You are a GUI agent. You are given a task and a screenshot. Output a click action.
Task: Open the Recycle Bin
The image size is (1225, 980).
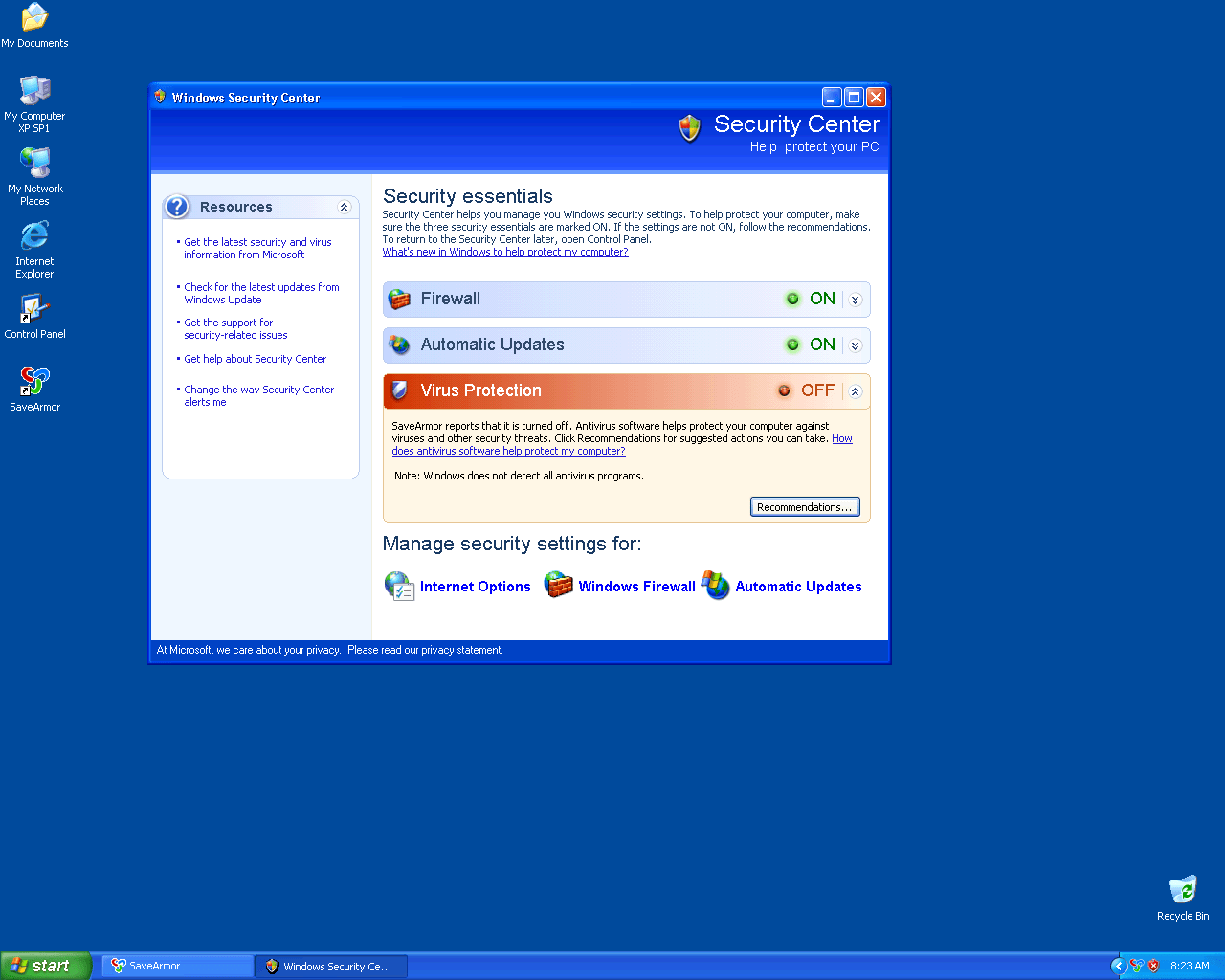click(x=1183, y=890)
